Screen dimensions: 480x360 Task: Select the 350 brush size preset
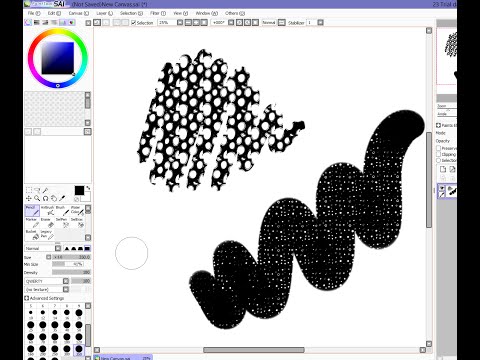79,349
